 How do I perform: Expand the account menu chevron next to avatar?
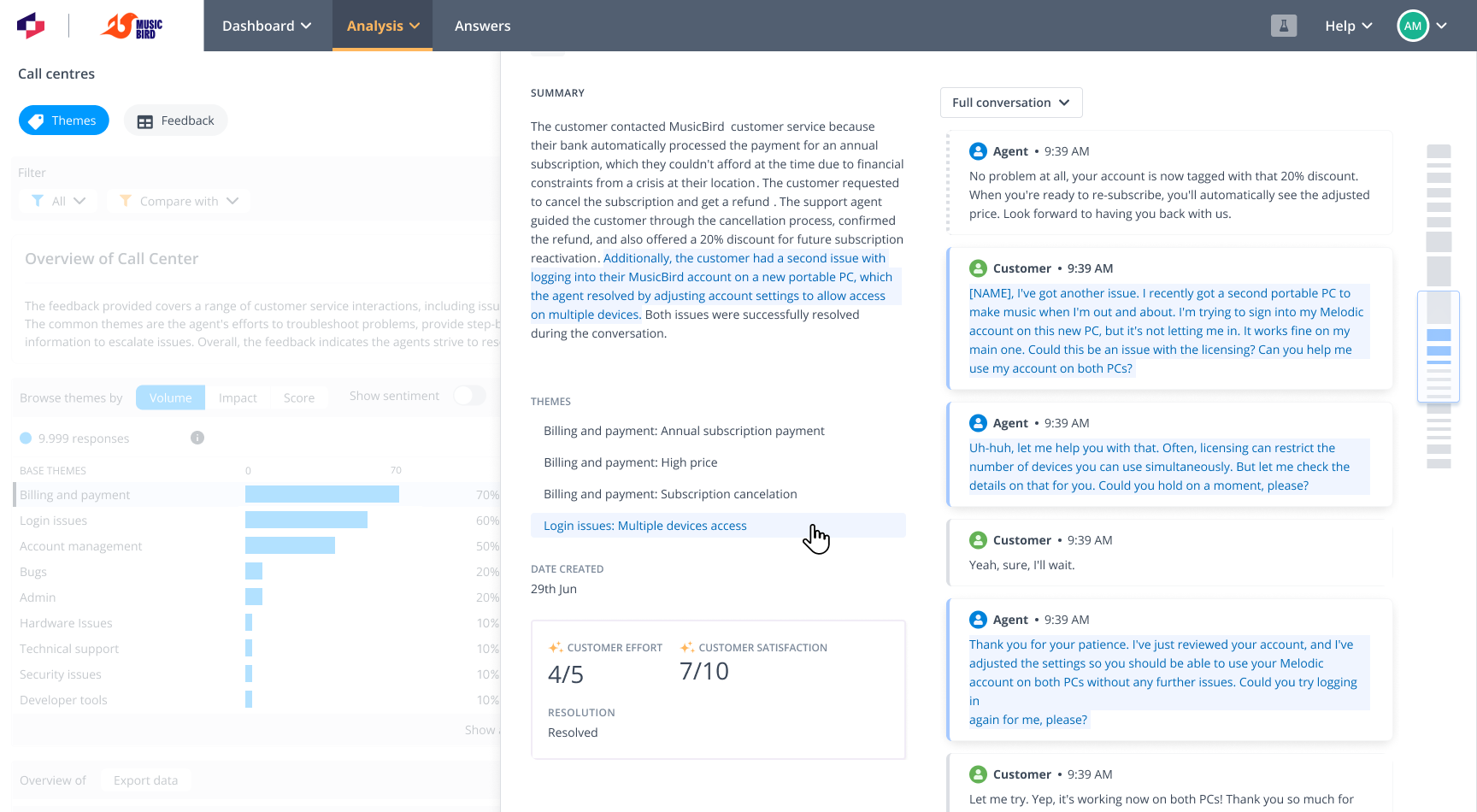(1442, 26)
